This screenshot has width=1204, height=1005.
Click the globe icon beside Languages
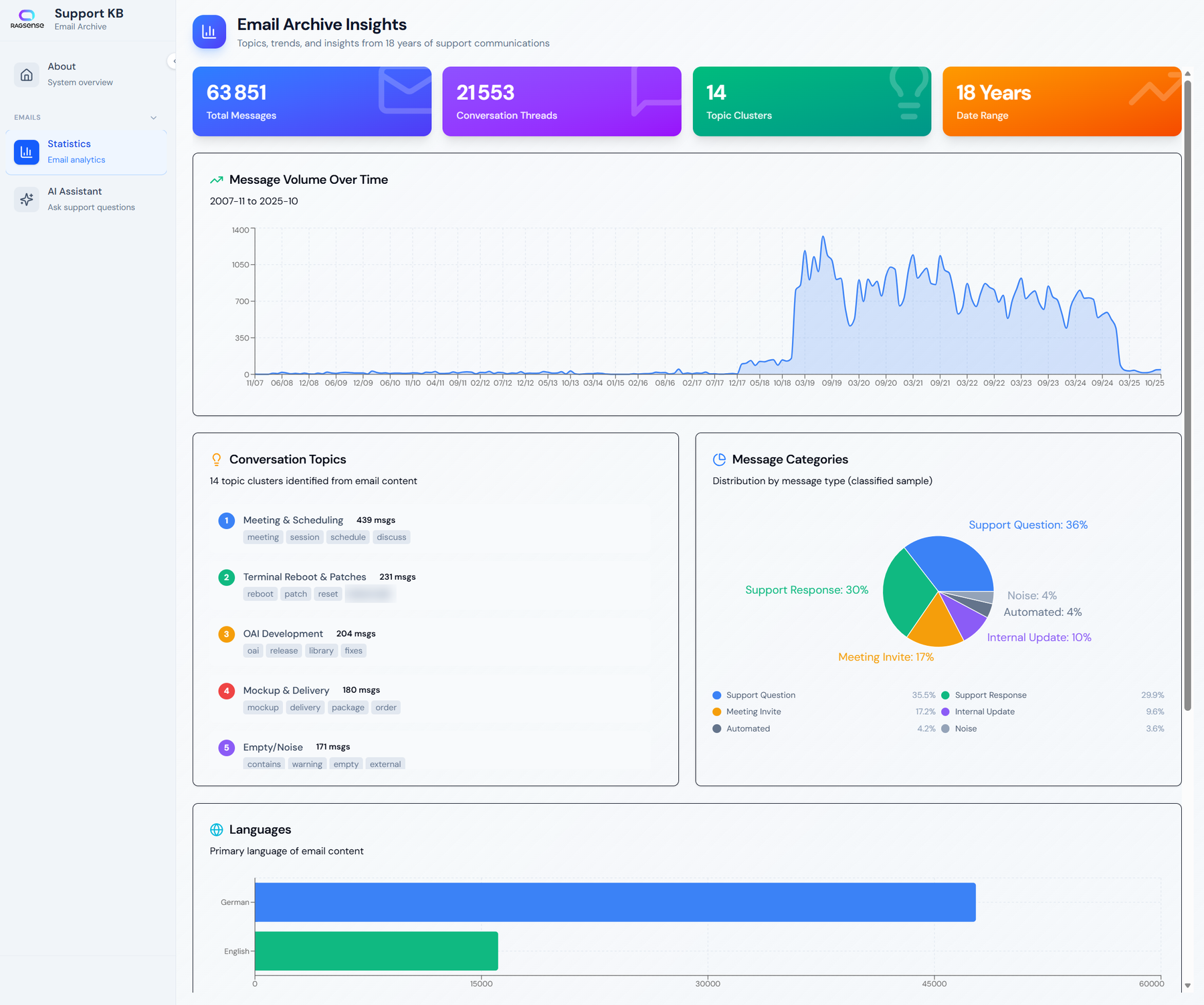[217, 830]
